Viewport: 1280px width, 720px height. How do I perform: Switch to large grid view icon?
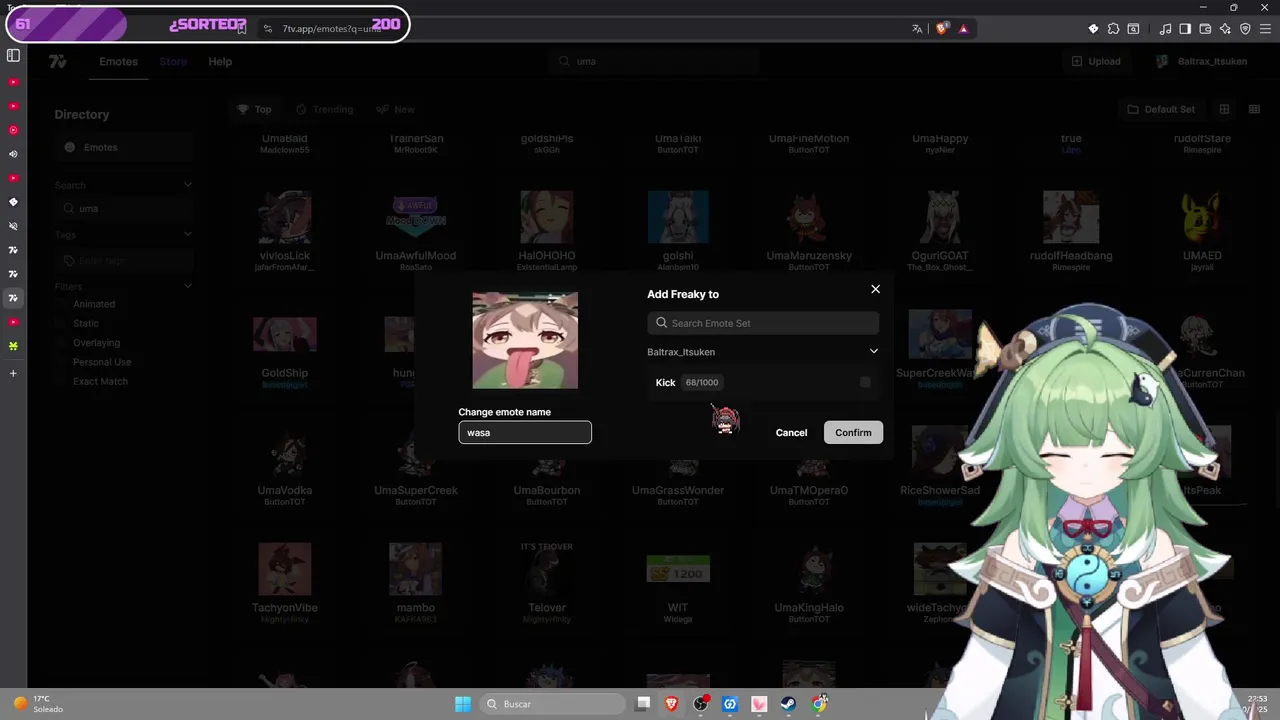coord(1224,109)
